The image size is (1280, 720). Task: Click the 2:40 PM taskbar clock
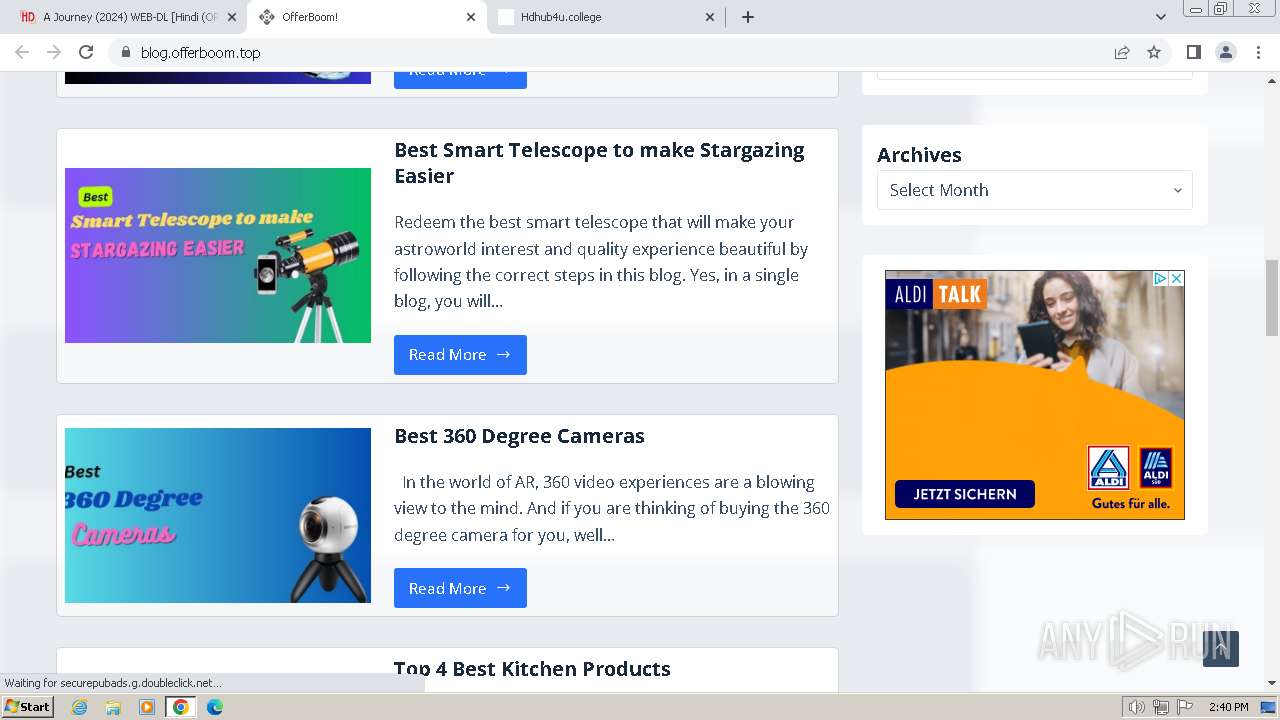click(x=1229, y=707)
